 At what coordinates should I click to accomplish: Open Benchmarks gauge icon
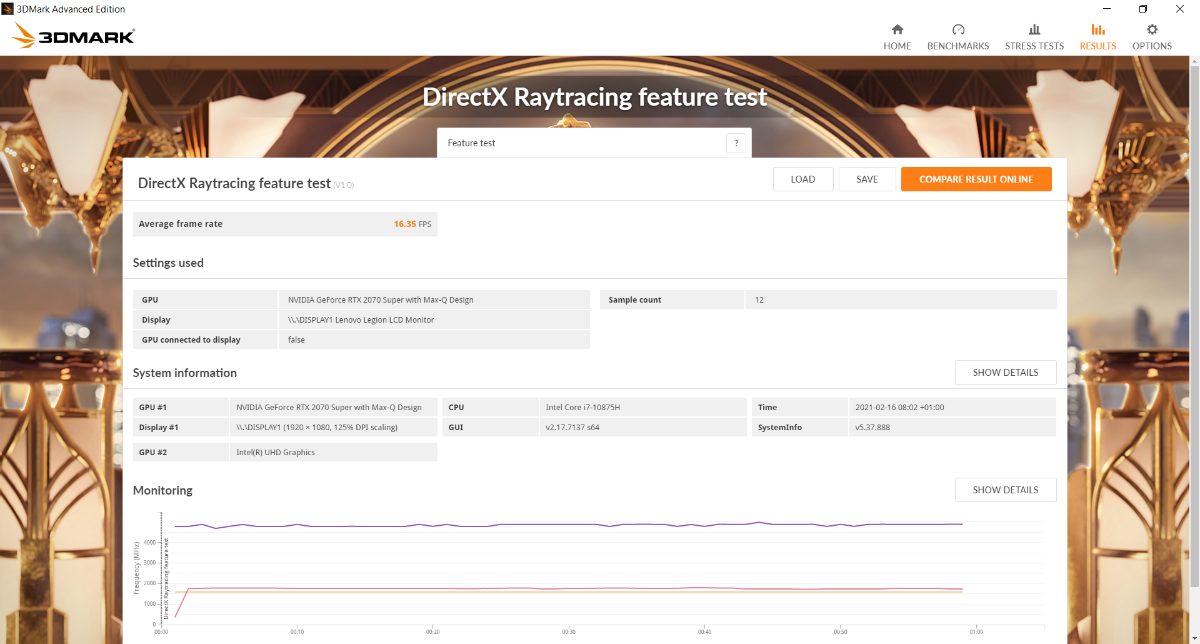tap(958, 30)
